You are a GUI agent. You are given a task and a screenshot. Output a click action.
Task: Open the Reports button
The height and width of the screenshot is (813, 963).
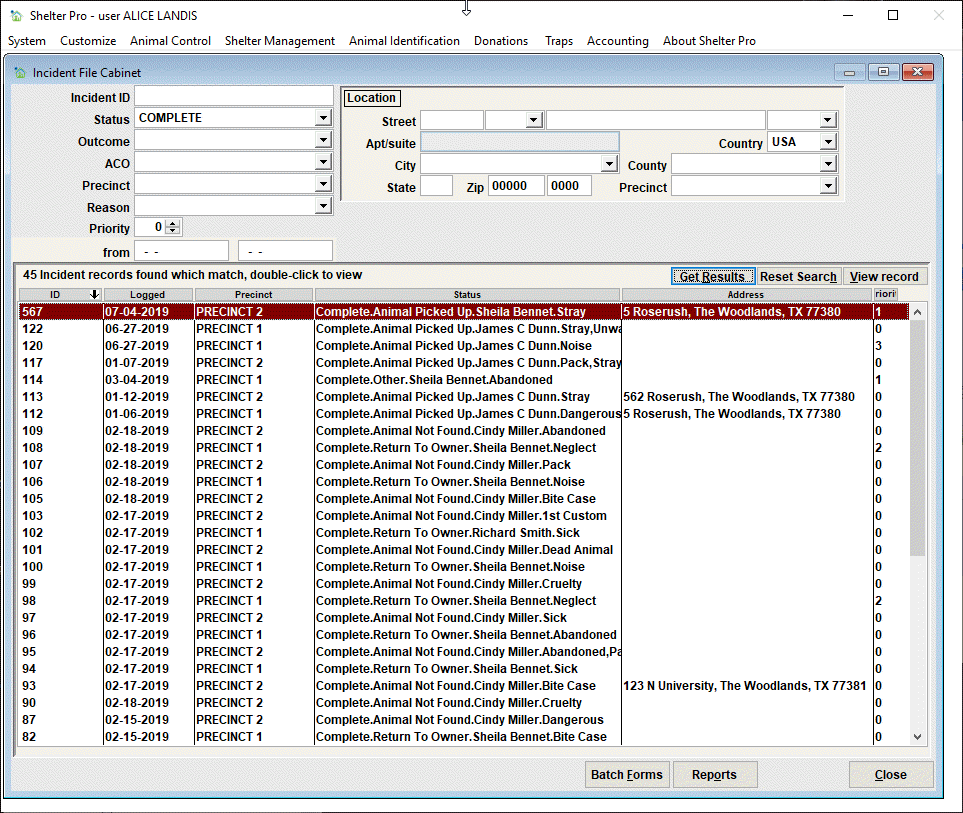coord(714,774)
